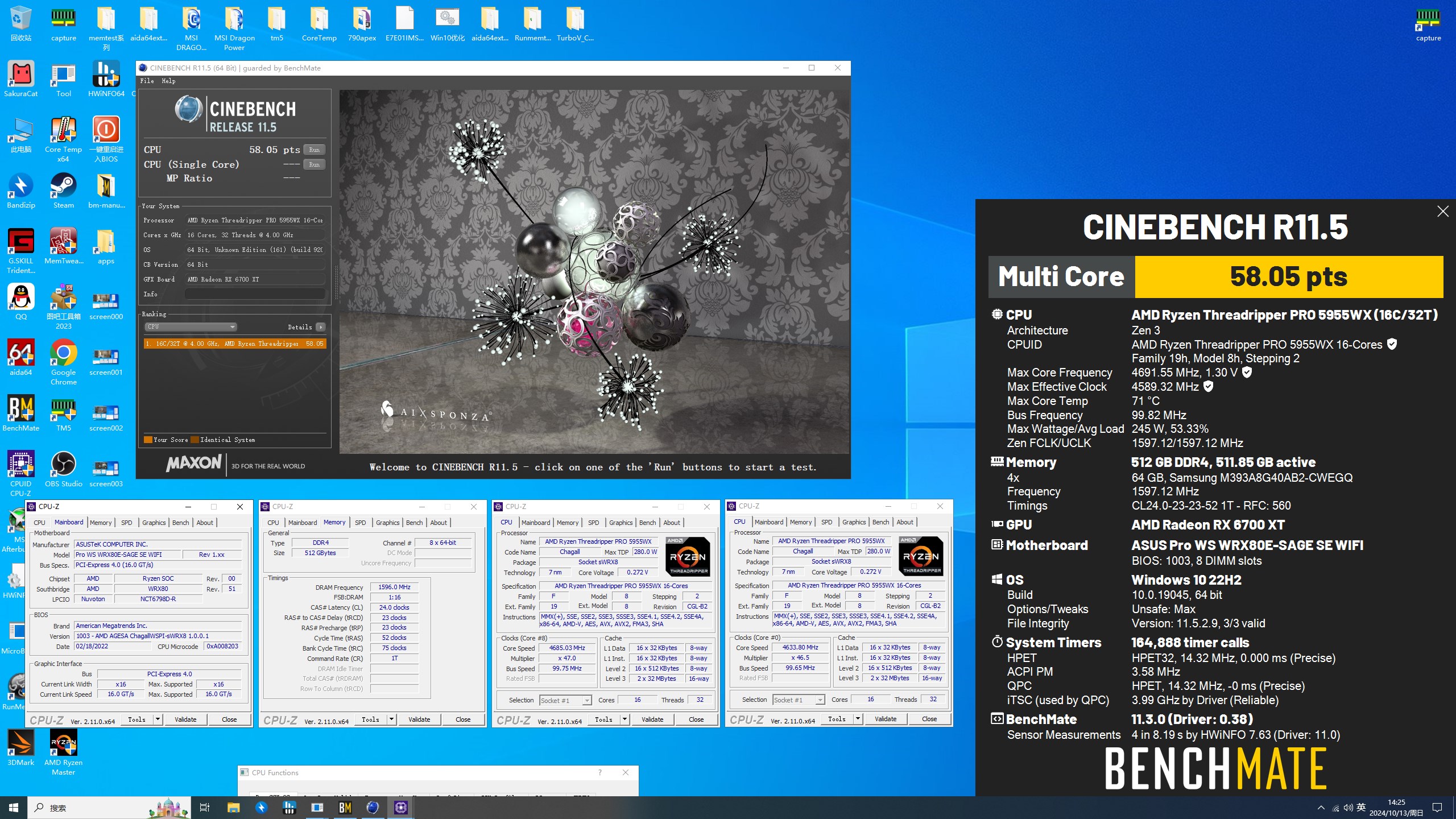Viewport: 1456px width, 819px height.
Task: Open Bench tab in Mainboard CPU-Z window
Action: point(180,523)
